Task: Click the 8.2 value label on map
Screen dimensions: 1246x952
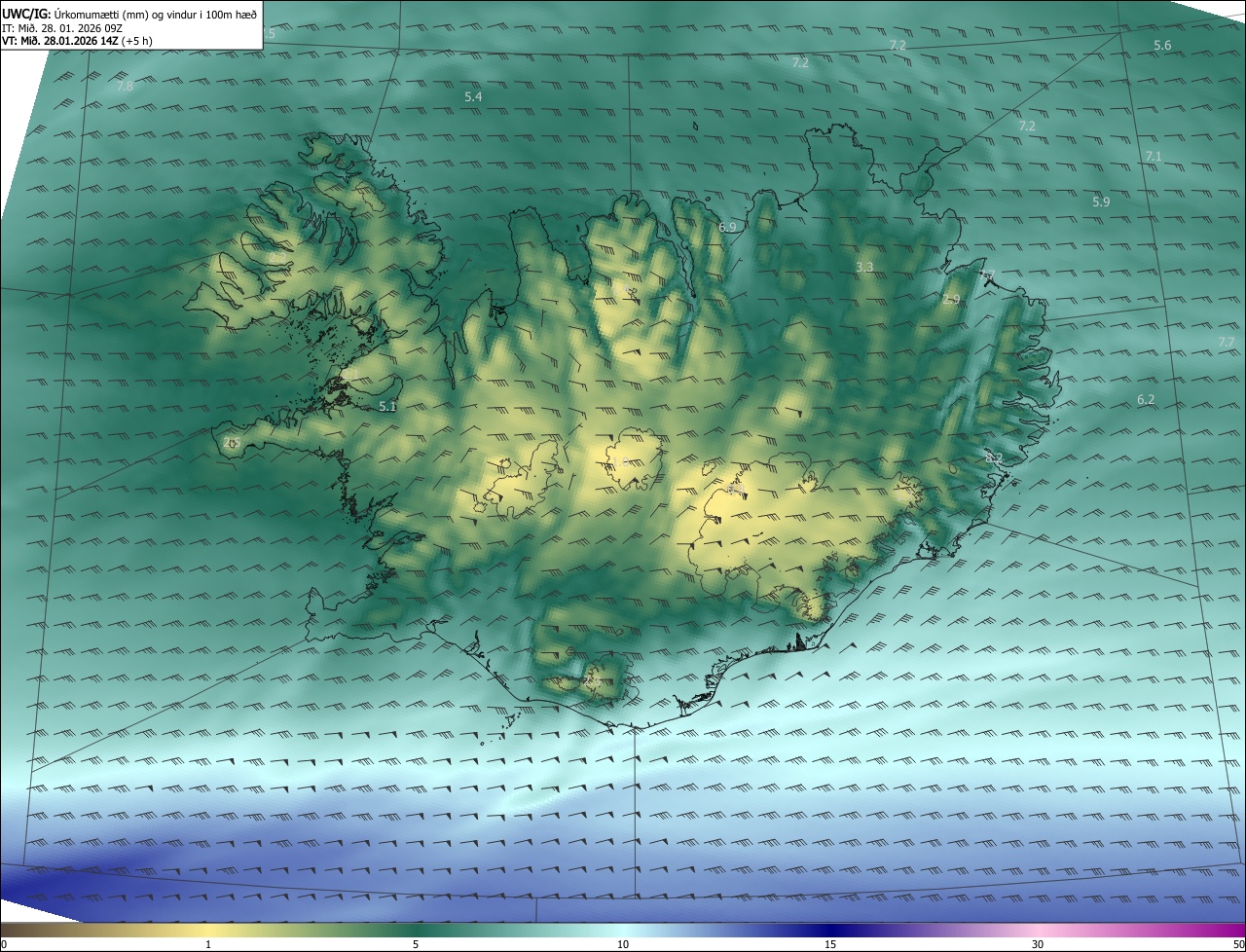Action: 994,458
